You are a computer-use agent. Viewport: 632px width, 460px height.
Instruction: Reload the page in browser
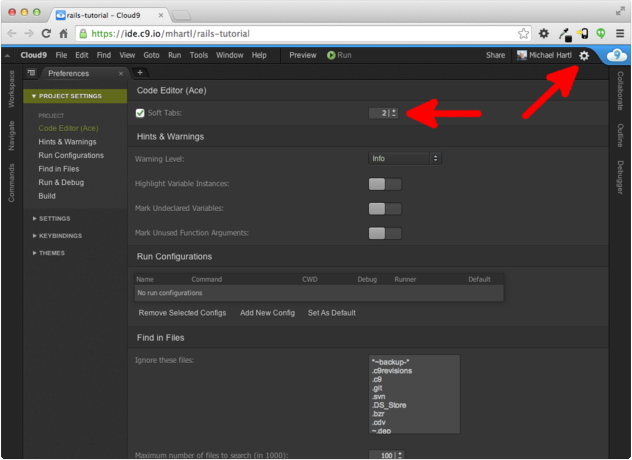pyautogui.click(x=46, y=33)
